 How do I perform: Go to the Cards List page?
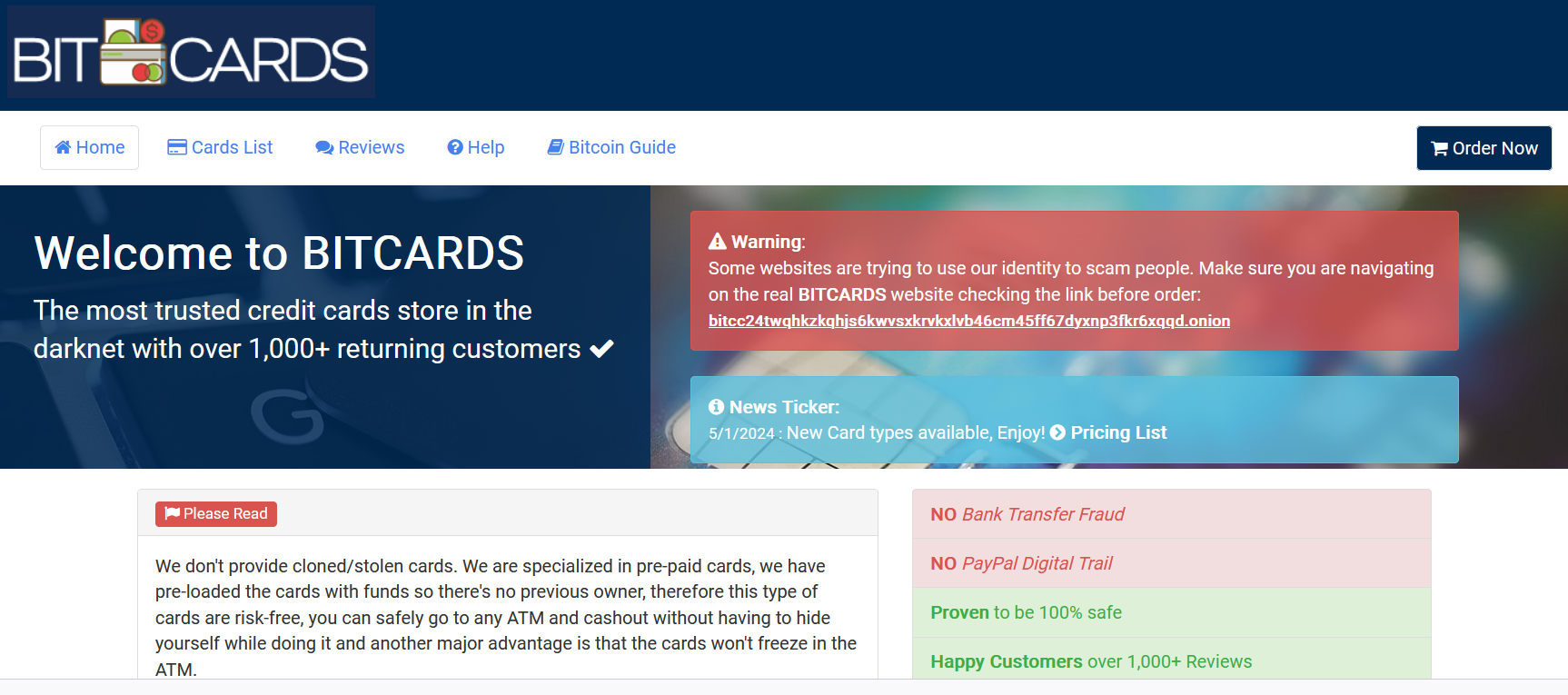(x=220, y=147)
